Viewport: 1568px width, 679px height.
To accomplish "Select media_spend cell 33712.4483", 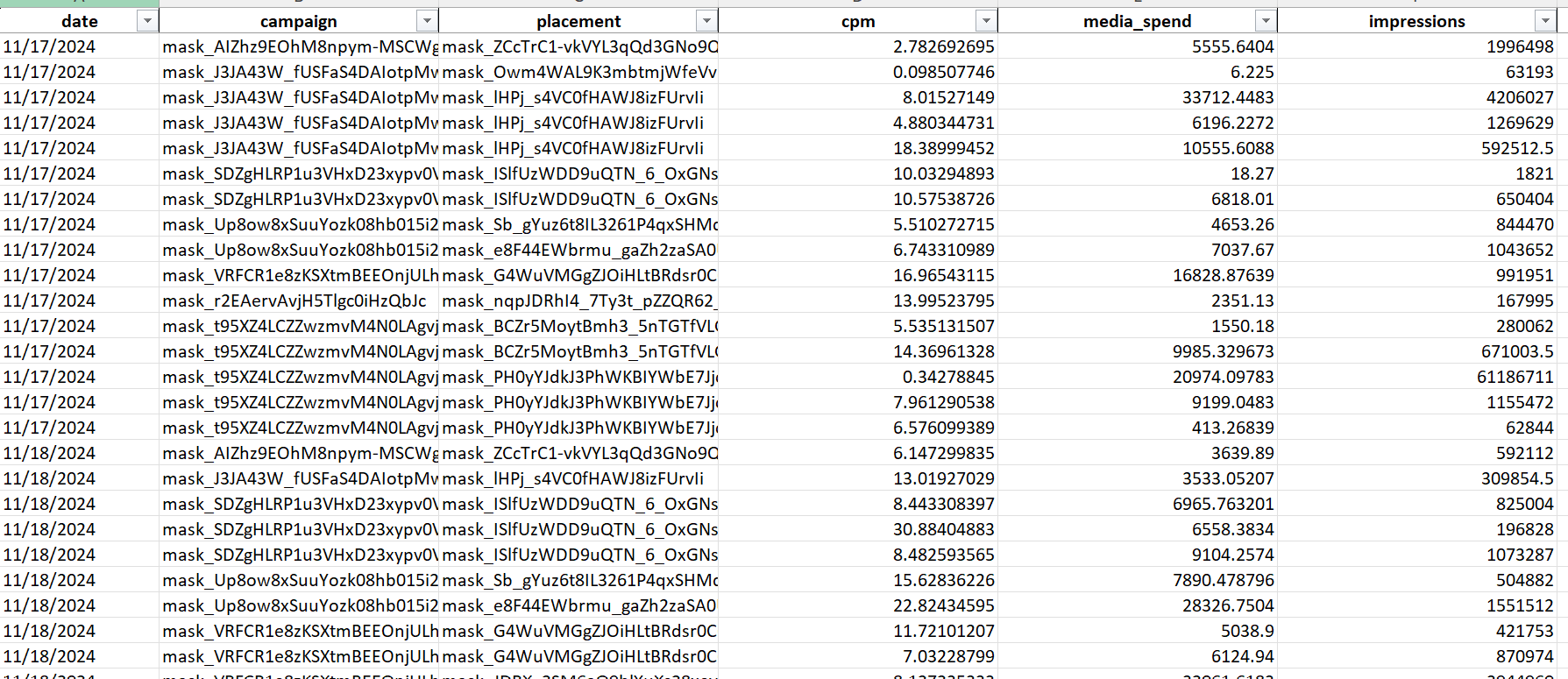I will 1138,97.
